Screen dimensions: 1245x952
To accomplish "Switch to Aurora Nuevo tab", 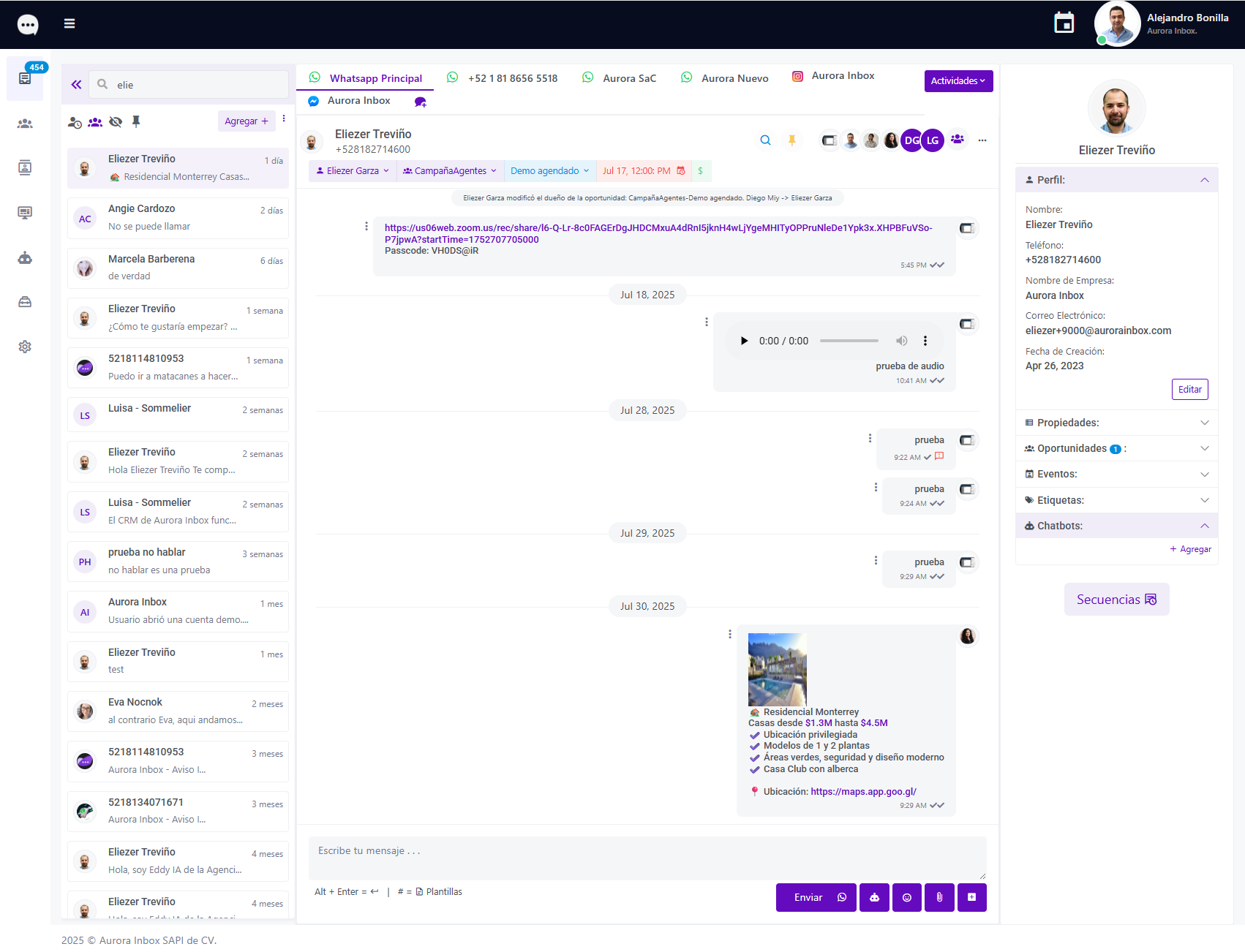I will tap(725, 78).
